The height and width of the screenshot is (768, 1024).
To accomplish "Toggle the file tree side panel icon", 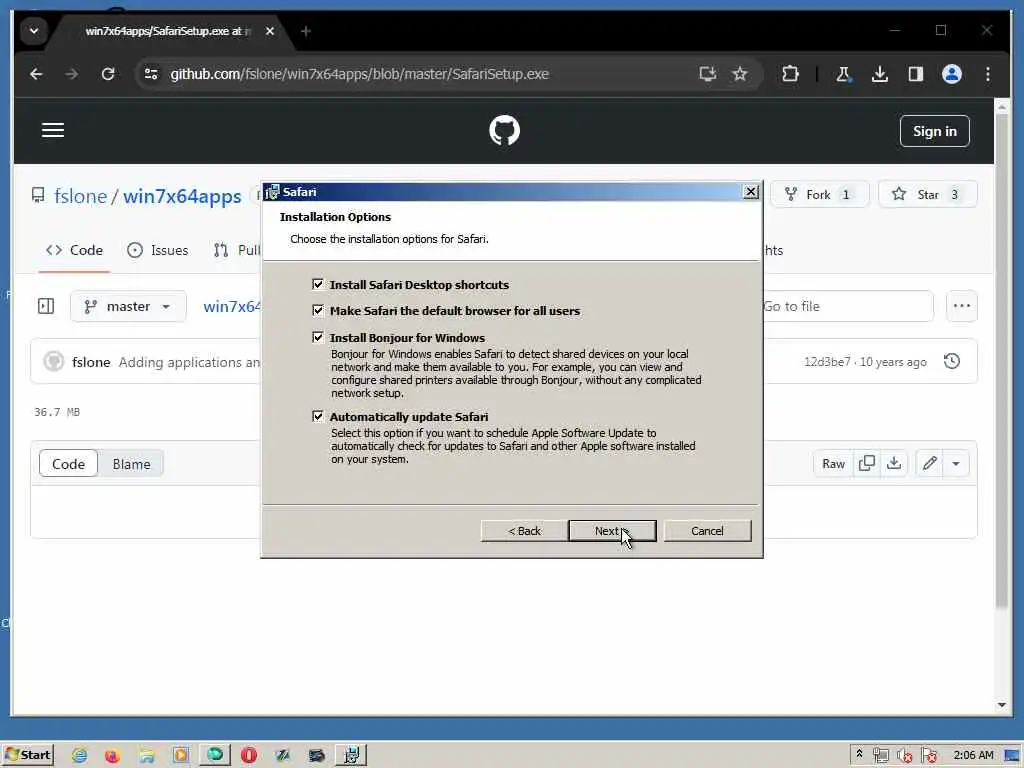I will (46, 306).
